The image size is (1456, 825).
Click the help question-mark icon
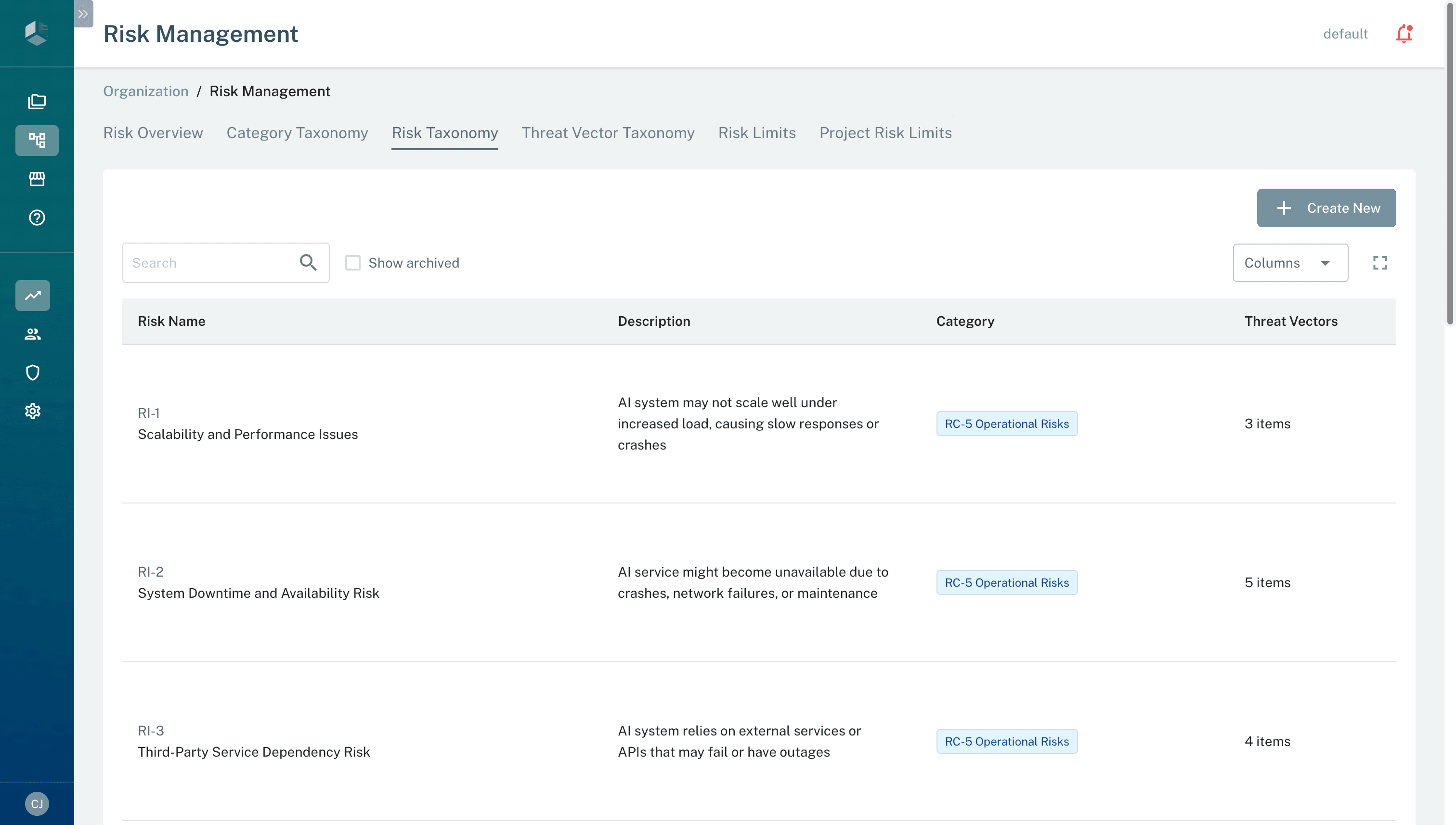click(37, 218)
